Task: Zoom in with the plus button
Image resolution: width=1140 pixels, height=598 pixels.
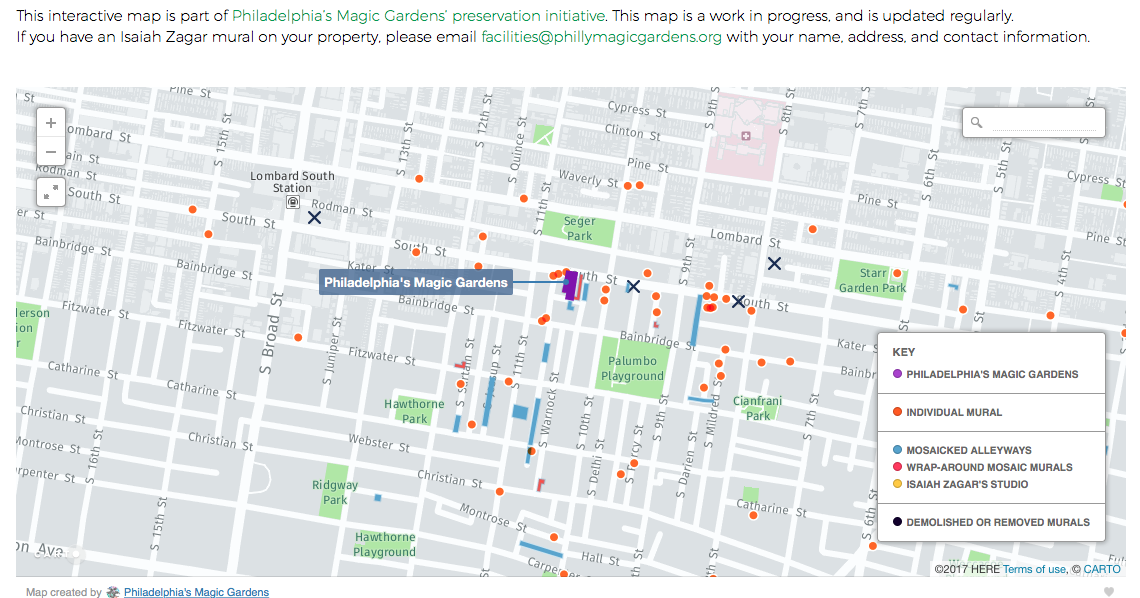Action: [x=51, y=123]
